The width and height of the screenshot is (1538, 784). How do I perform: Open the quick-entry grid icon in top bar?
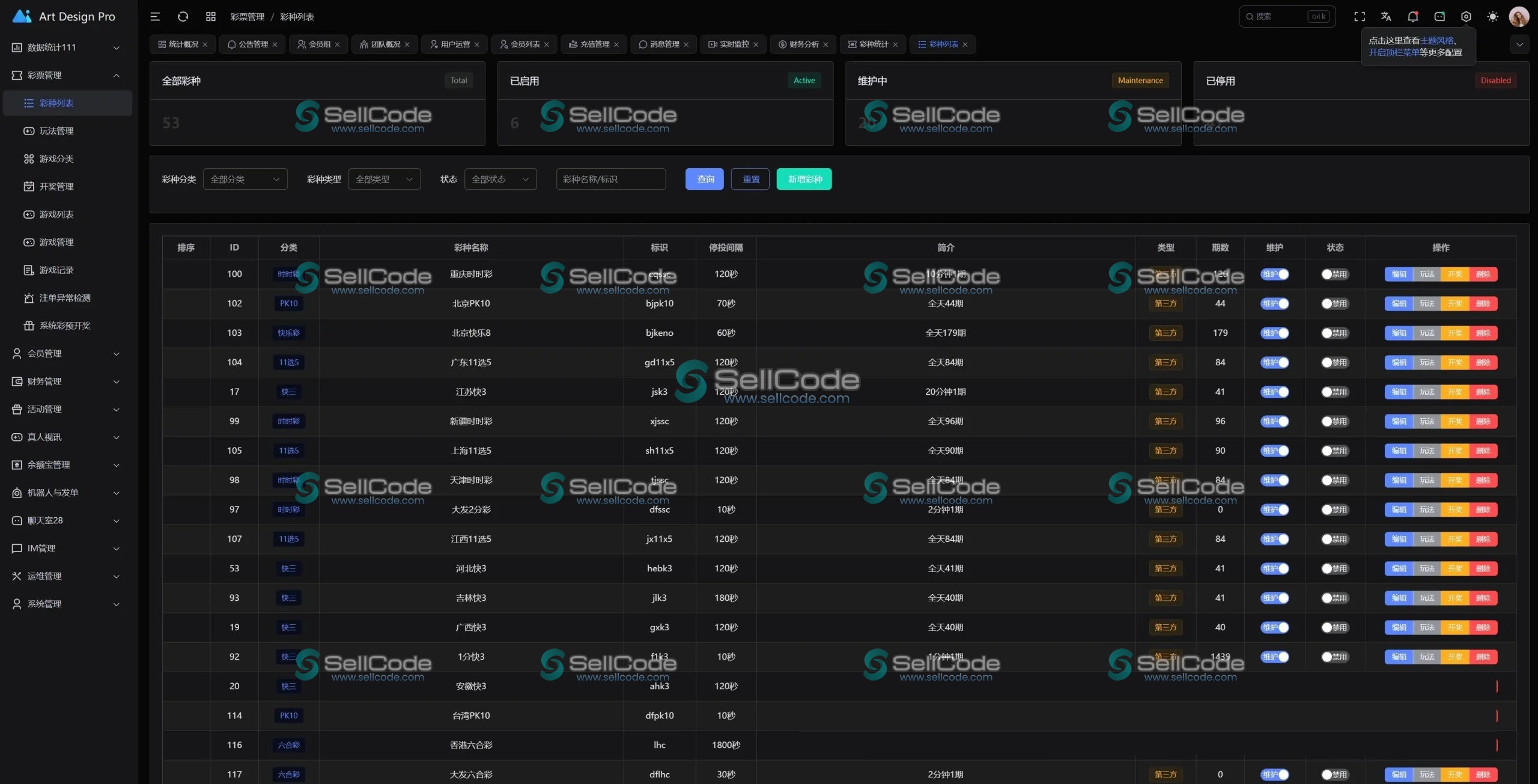(x=211, y=17)
